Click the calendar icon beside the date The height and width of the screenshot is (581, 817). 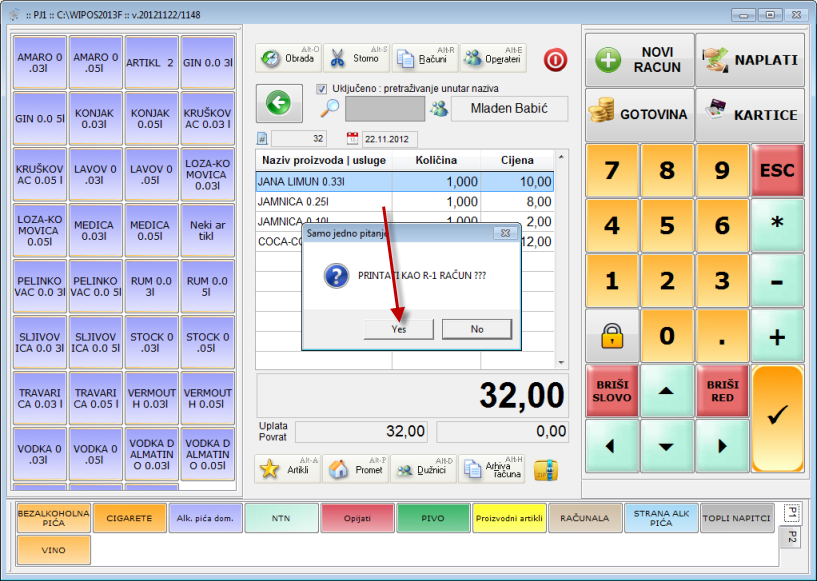pyautogui.click(x=352, y=139)
